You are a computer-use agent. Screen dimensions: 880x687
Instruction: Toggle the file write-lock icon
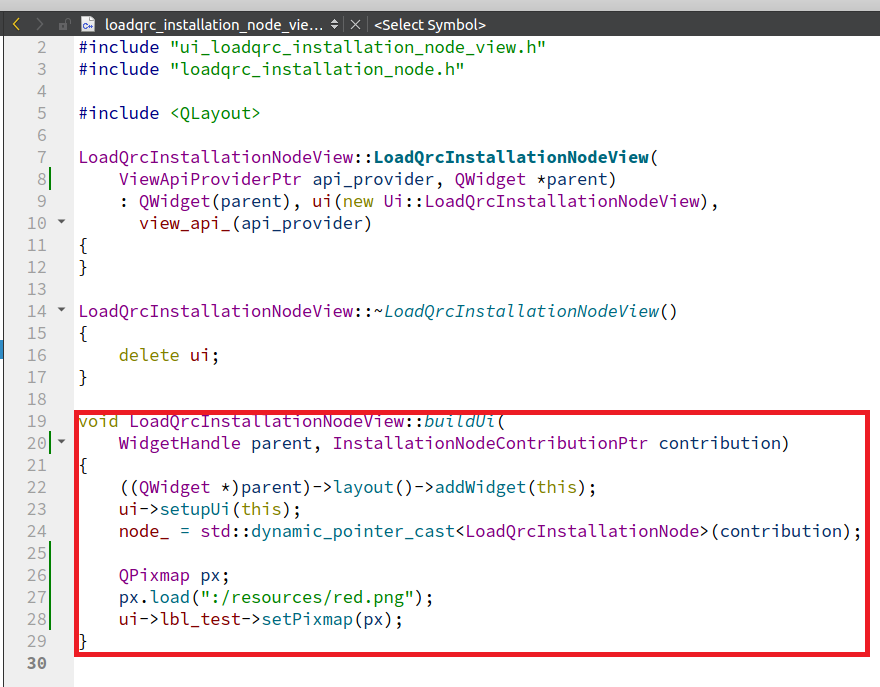coord(64,25)
